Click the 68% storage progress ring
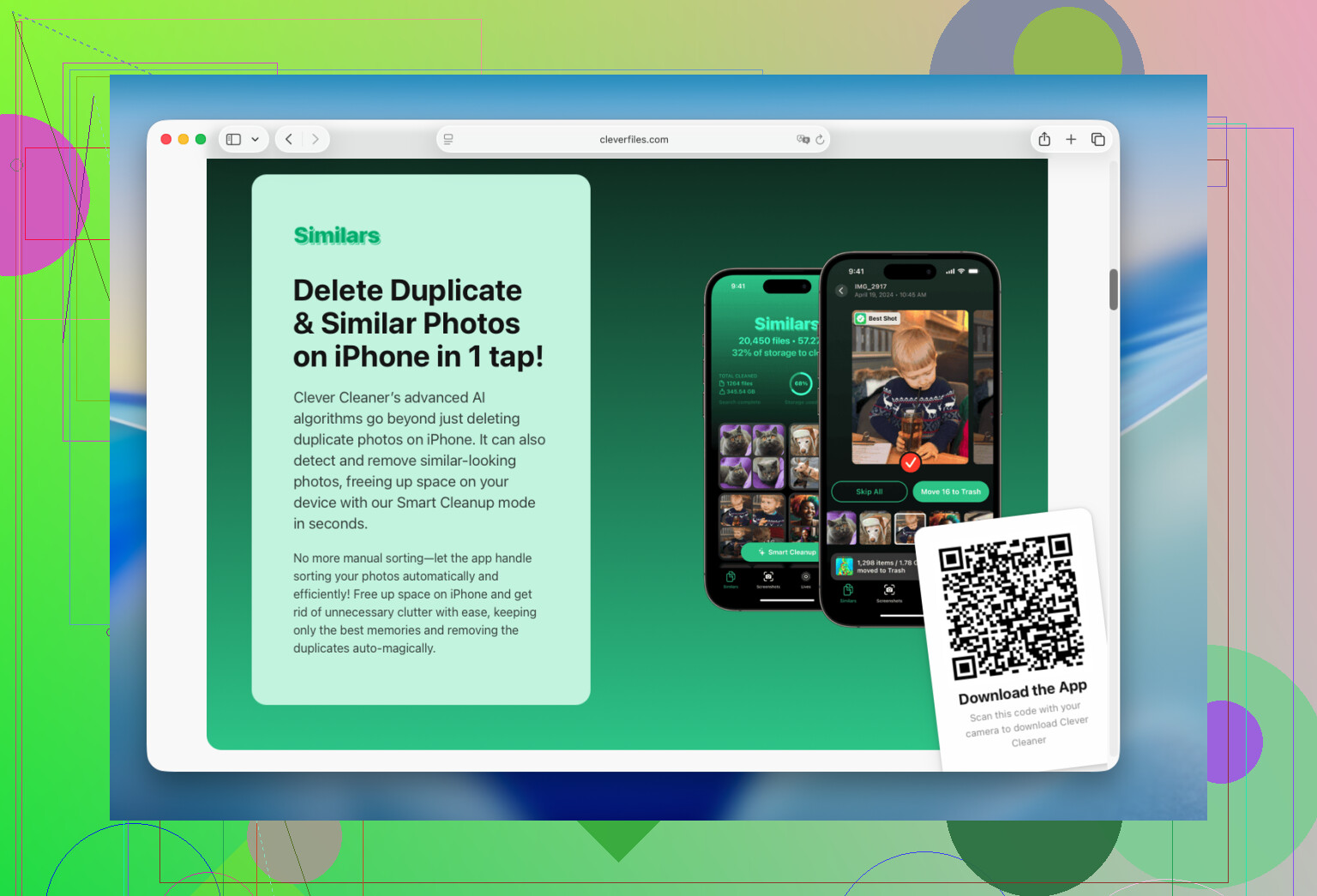 pyautogui.click(x=801, y=383)
